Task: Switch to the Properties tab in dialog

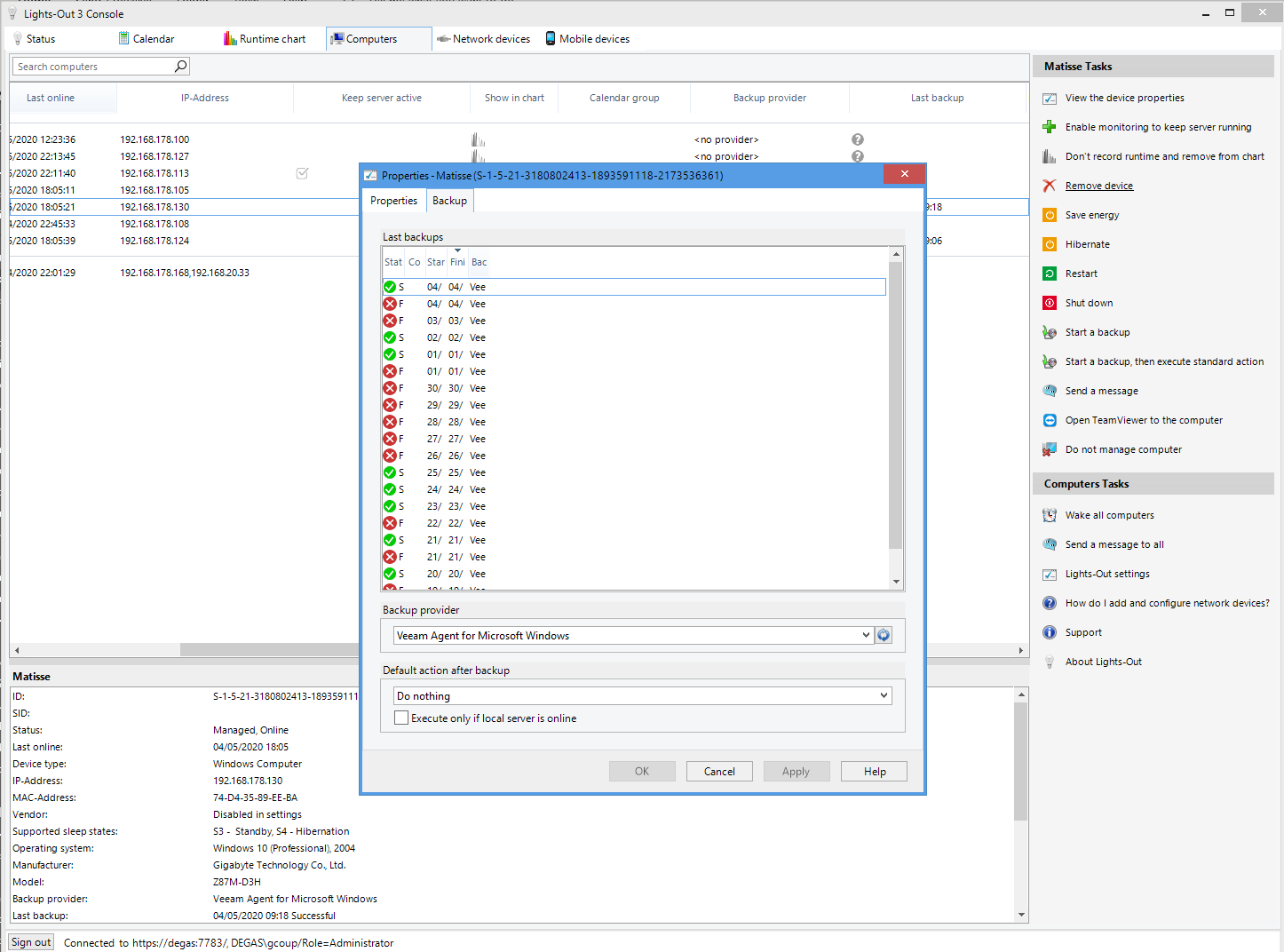Action: (393, 201)
